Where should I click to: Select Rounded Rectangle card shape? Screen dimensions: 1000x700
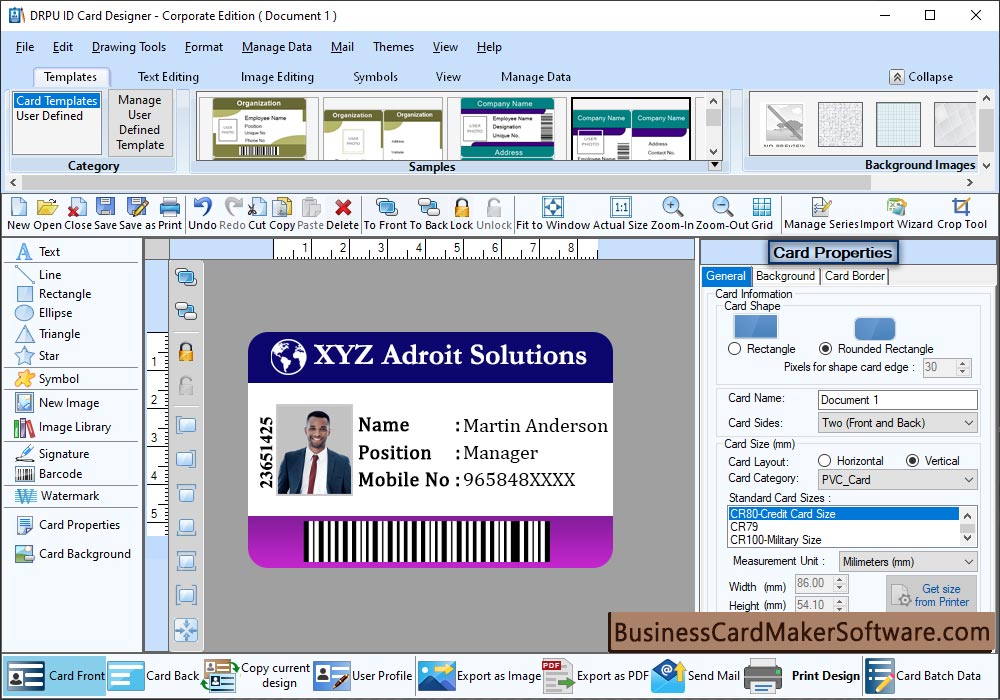(x=825, y=349)
